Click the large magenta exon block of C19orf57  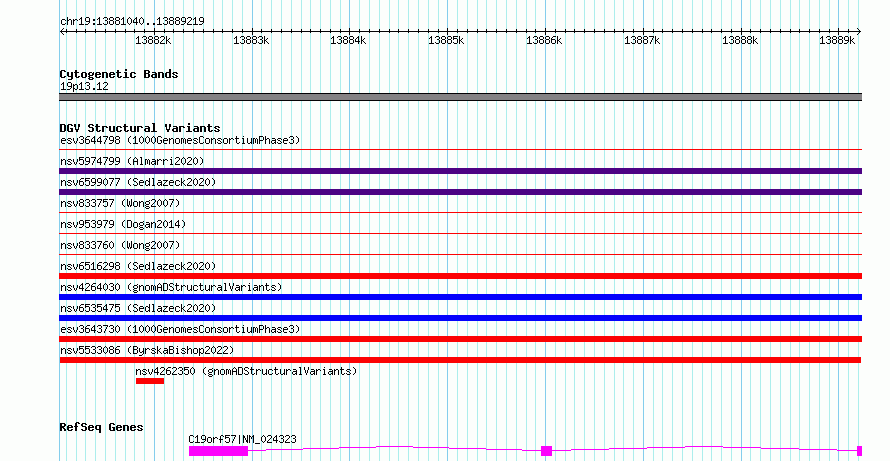219,451
